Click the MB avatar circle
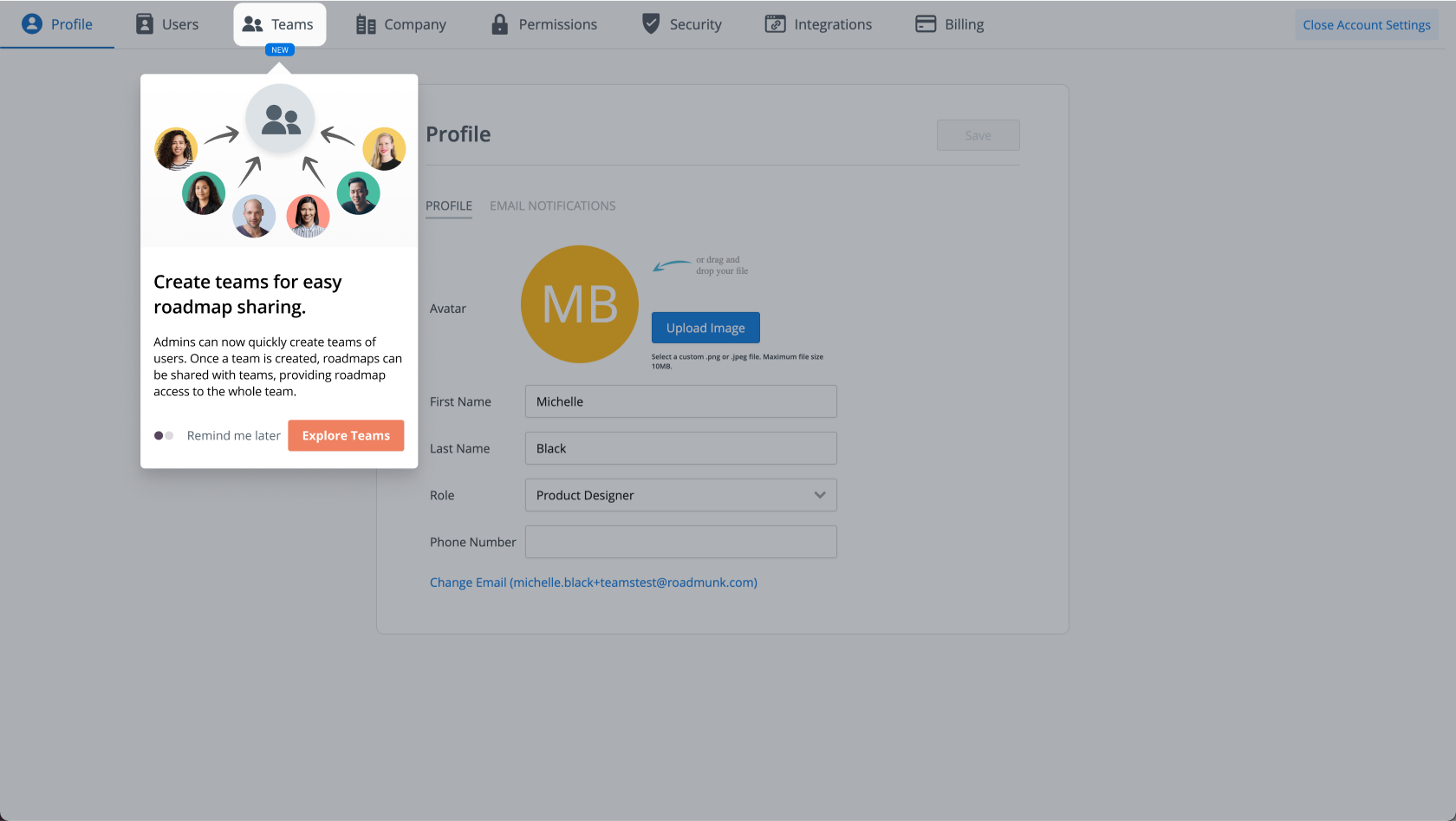1456x821 pixels. [579, 304]
